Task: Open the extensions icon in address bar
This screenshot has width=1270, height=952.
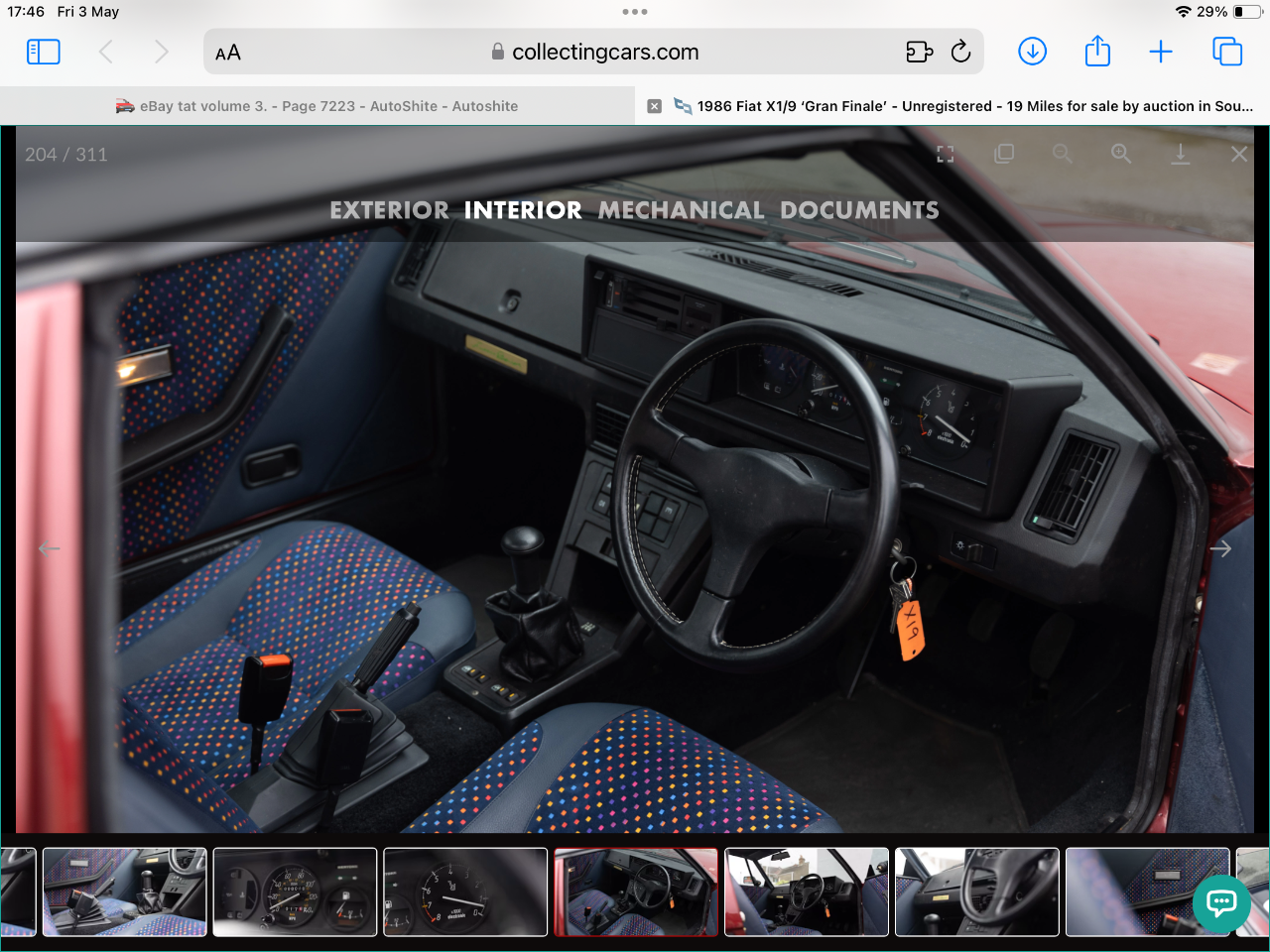Action: click(920, 52)
